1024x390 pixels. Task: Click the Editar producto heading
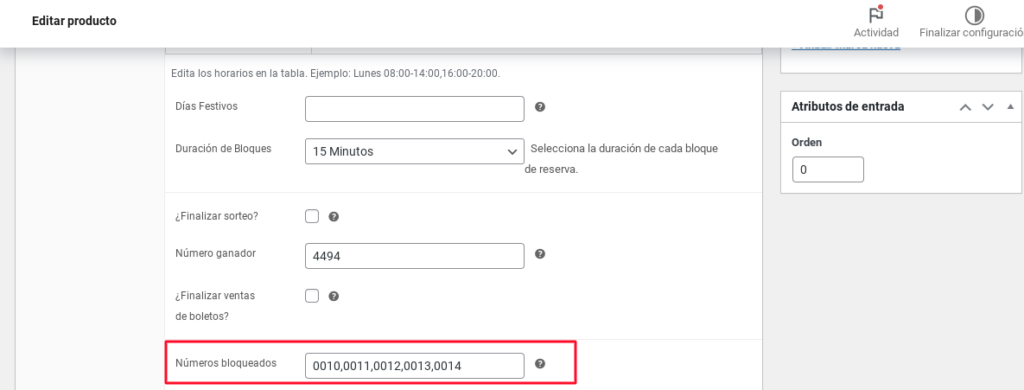coord(74,21)
